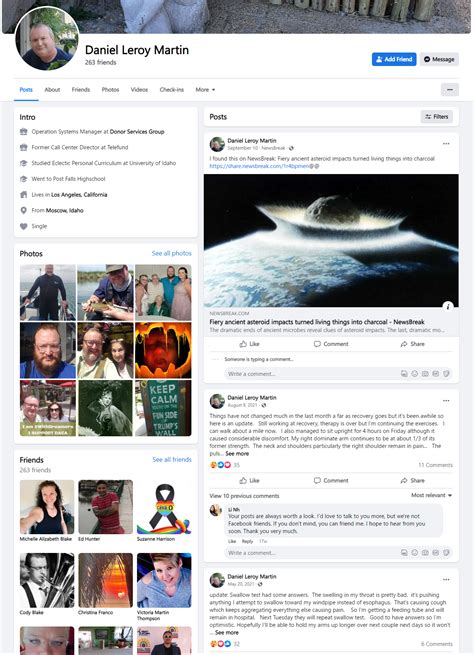The width and height of the screenshot is (474, 655).
Task: Open three-dot menu on August recovery post
Action: coord(446,400)
